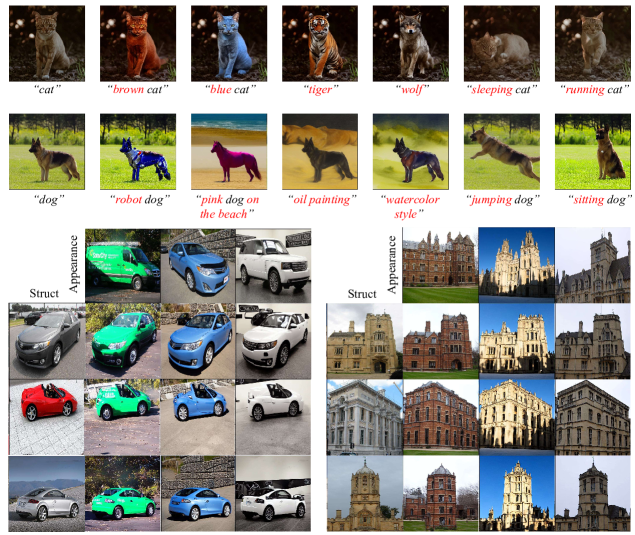
Task: Open the gray sedan structure image
Action: tap(47, 341)
